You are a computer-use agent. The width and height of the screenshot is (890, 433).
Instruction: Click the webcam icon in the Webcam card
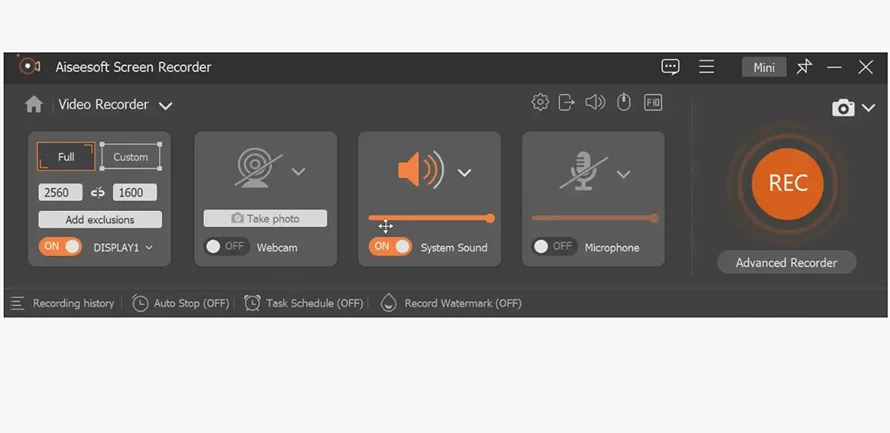pyautogui.click(x=258, y=167)
